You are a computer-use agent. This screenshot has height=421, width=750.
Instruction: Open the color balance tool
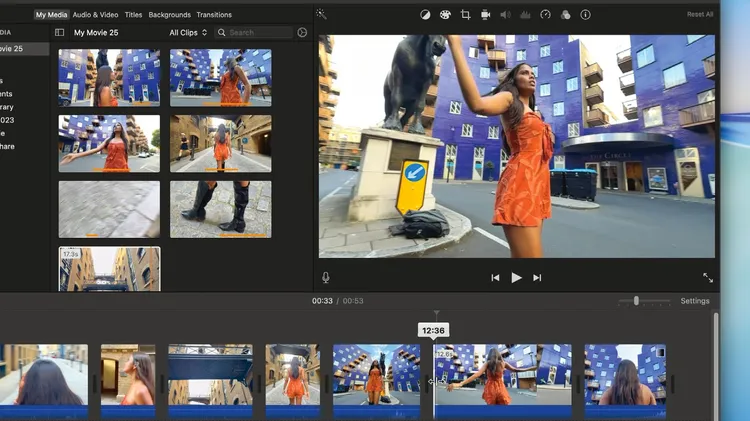click(x=425, y=15)
